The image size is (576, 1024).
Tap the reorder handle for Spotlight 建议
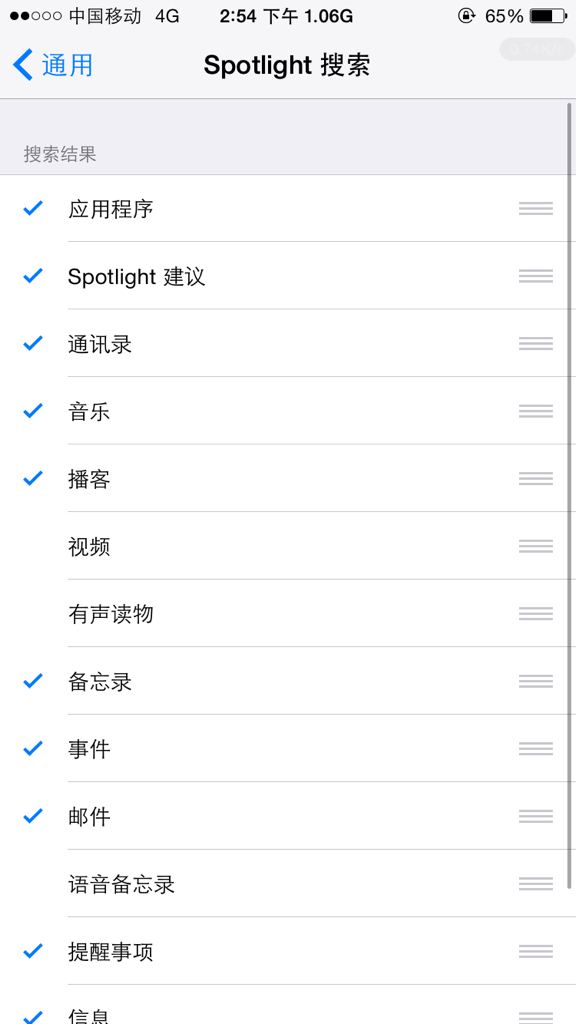[536, 276]
